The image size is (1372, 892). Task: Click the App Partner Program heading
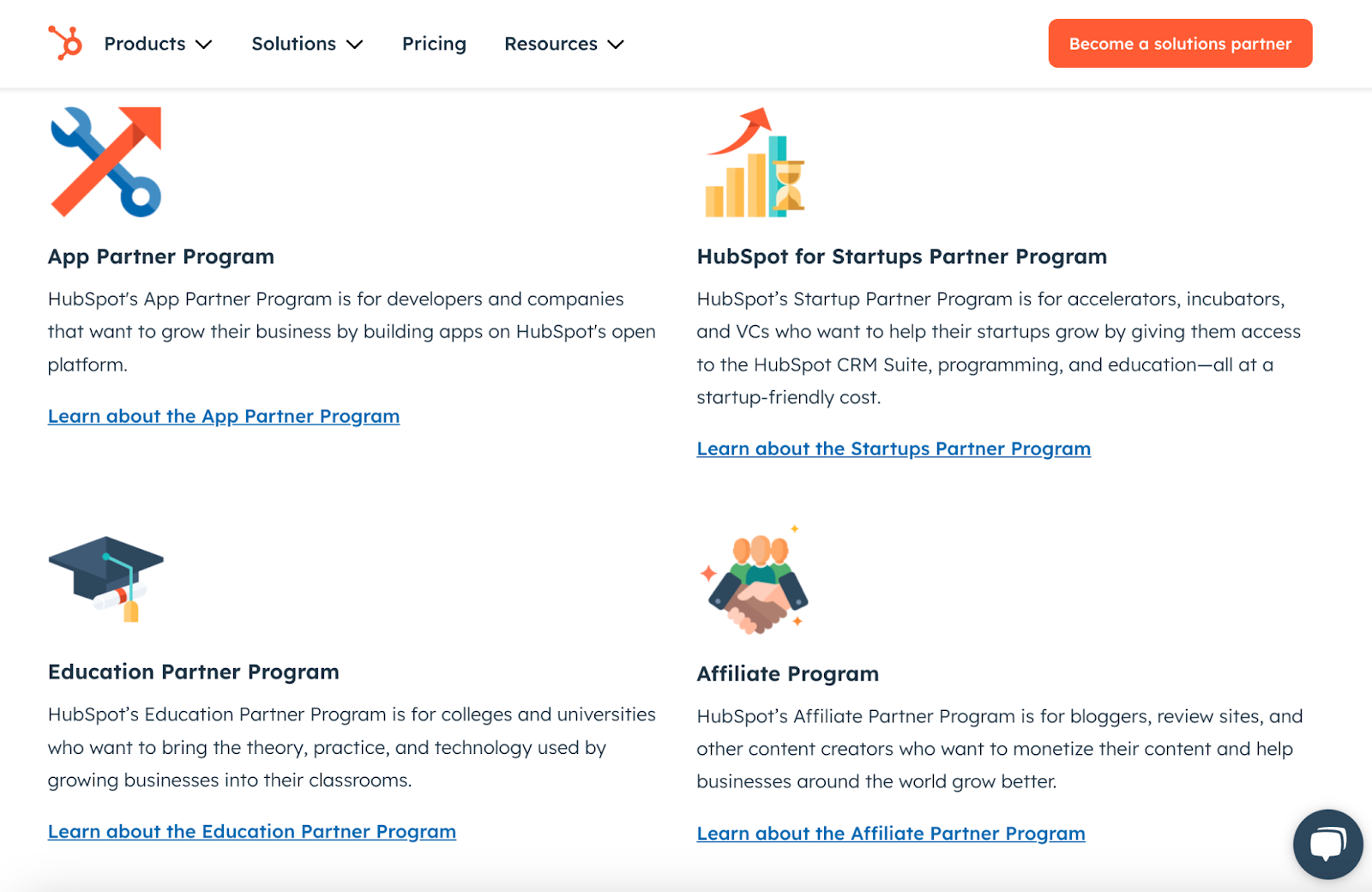(160, 256)
